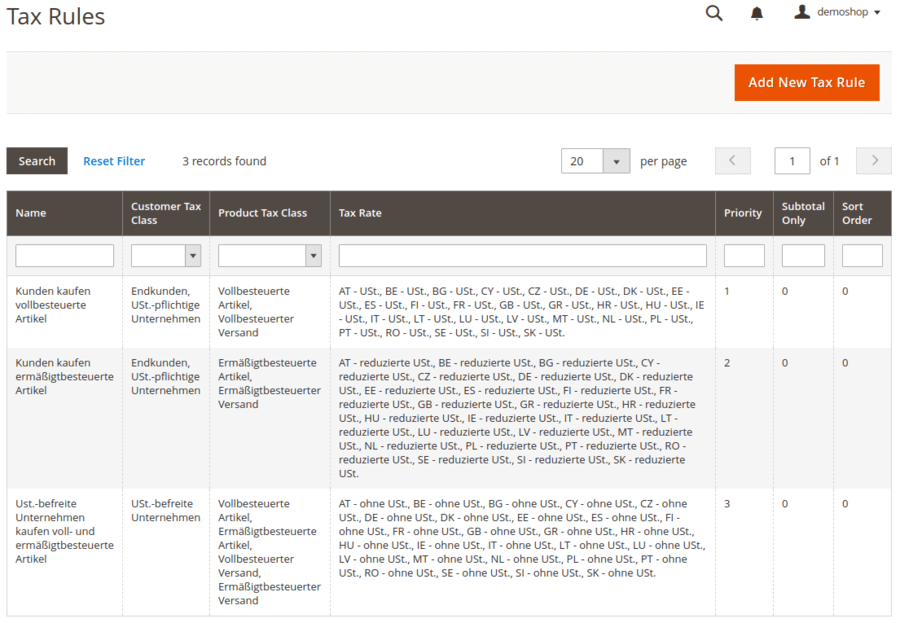Image resolution: width=900 pixels, height=623 pixels.
Task: Click the demoshop user avatar icon
Action: pyautogui.click(x=802, y=12)
